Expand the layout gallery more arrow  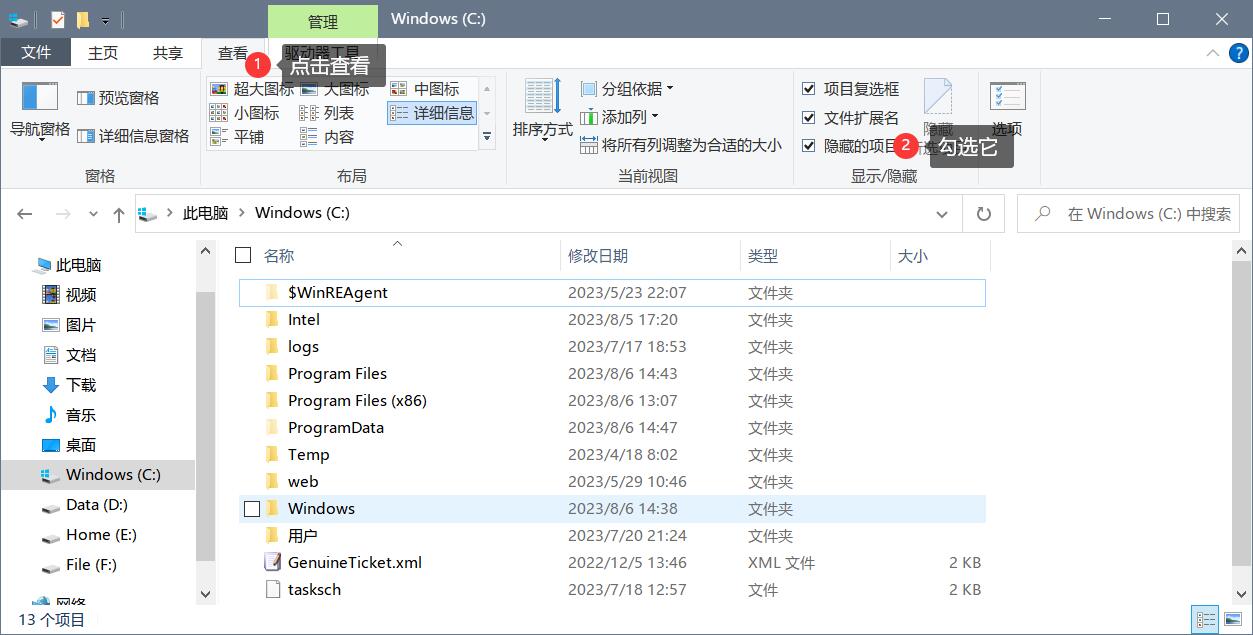(x=487, y=136)
